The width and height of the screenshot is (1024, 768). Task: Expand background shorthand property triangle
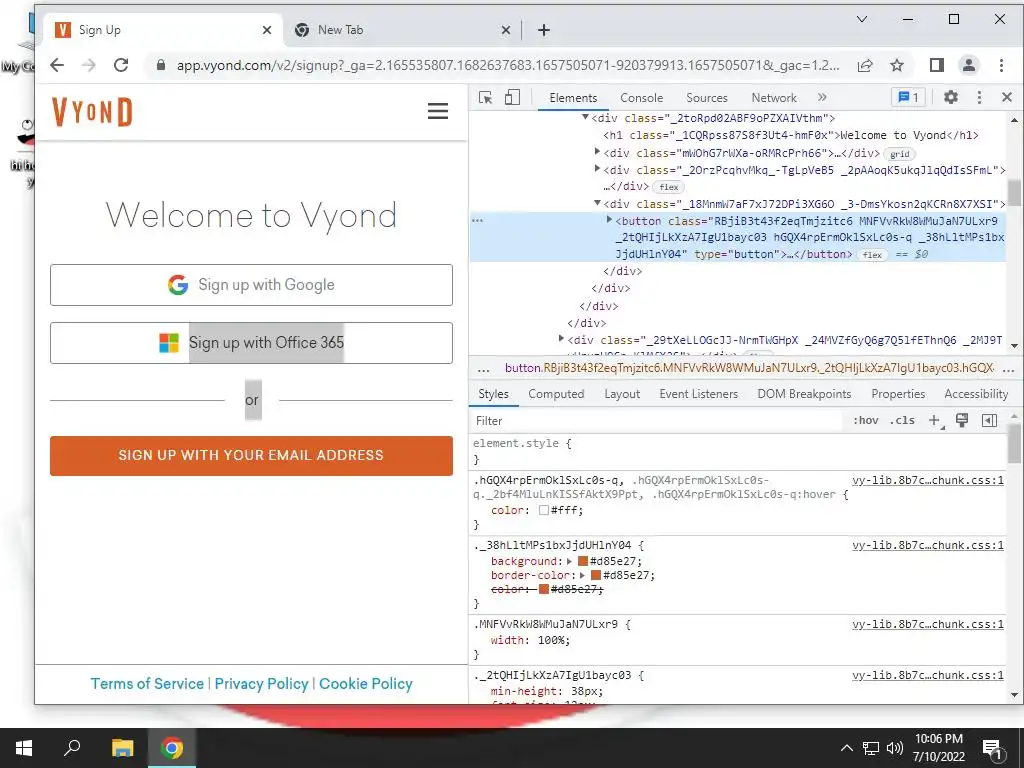(x=569, y=561)
